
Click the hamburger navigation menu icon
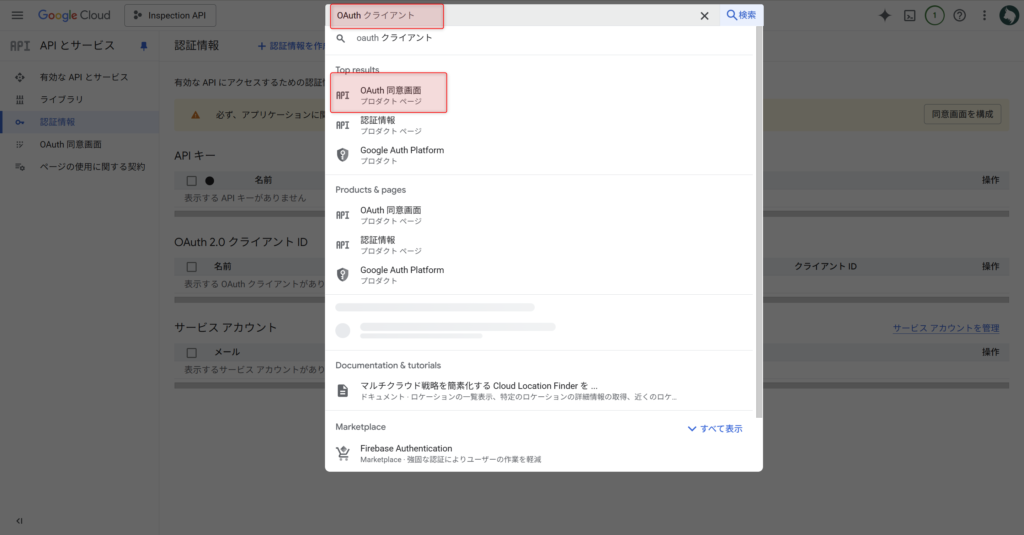[17, 16]
